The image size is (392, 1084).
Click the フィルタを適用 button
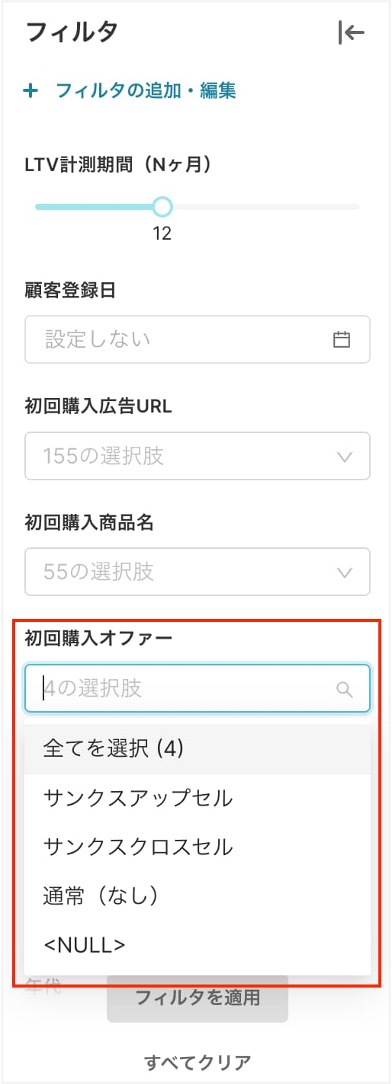pos(197,998)
